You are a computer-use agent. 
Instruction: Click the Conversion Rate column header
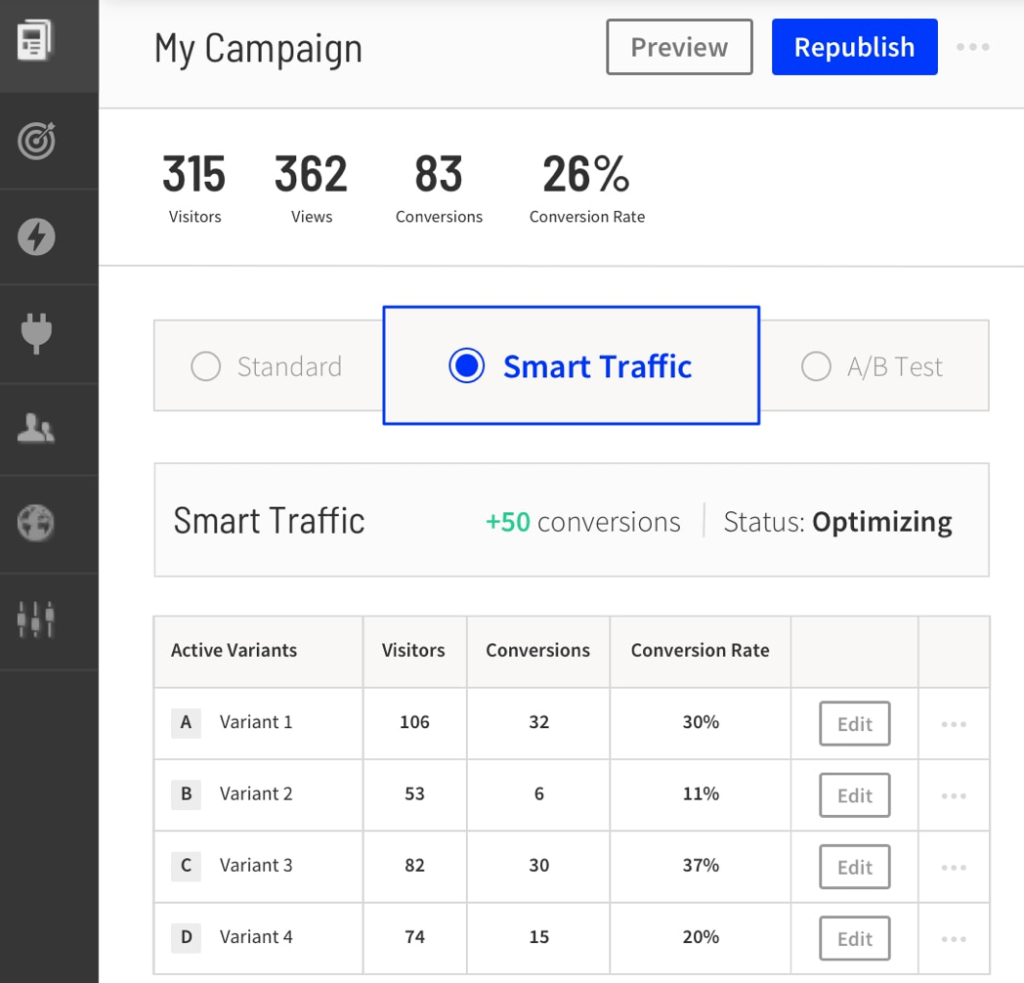[x=700, y=650]
